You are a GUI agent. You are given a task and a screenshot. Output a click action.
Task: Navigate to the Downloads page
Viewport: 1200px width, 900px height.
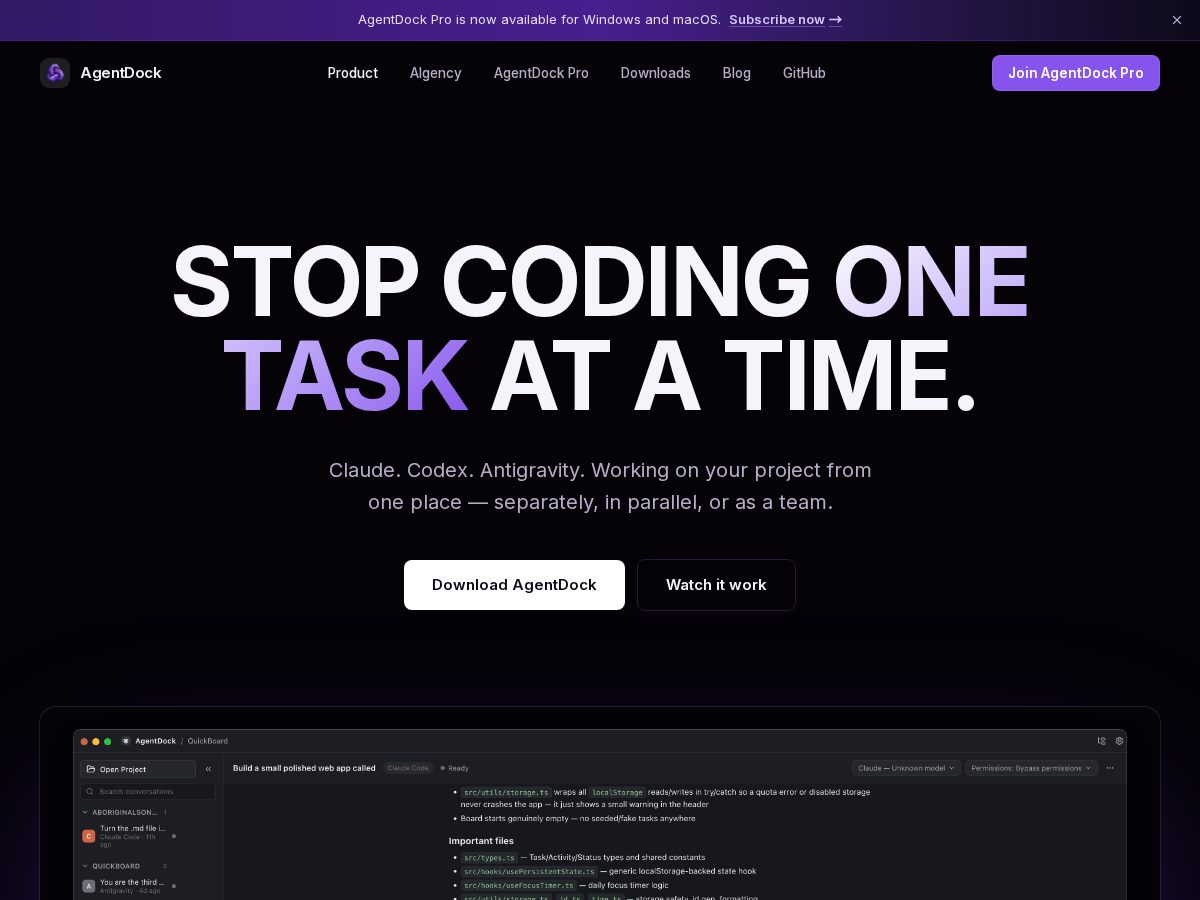[656, 73]
